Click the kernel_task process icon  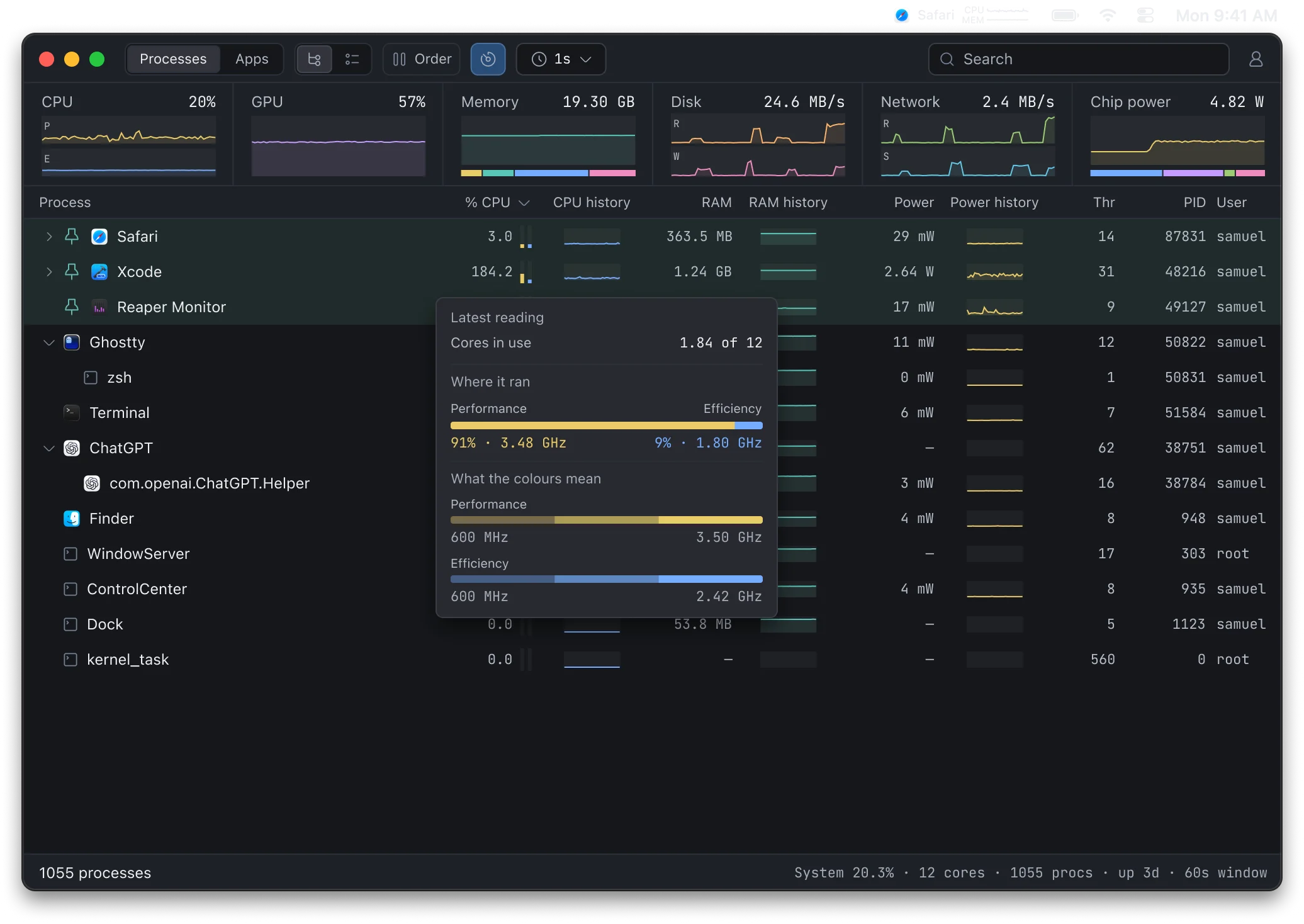70,660
